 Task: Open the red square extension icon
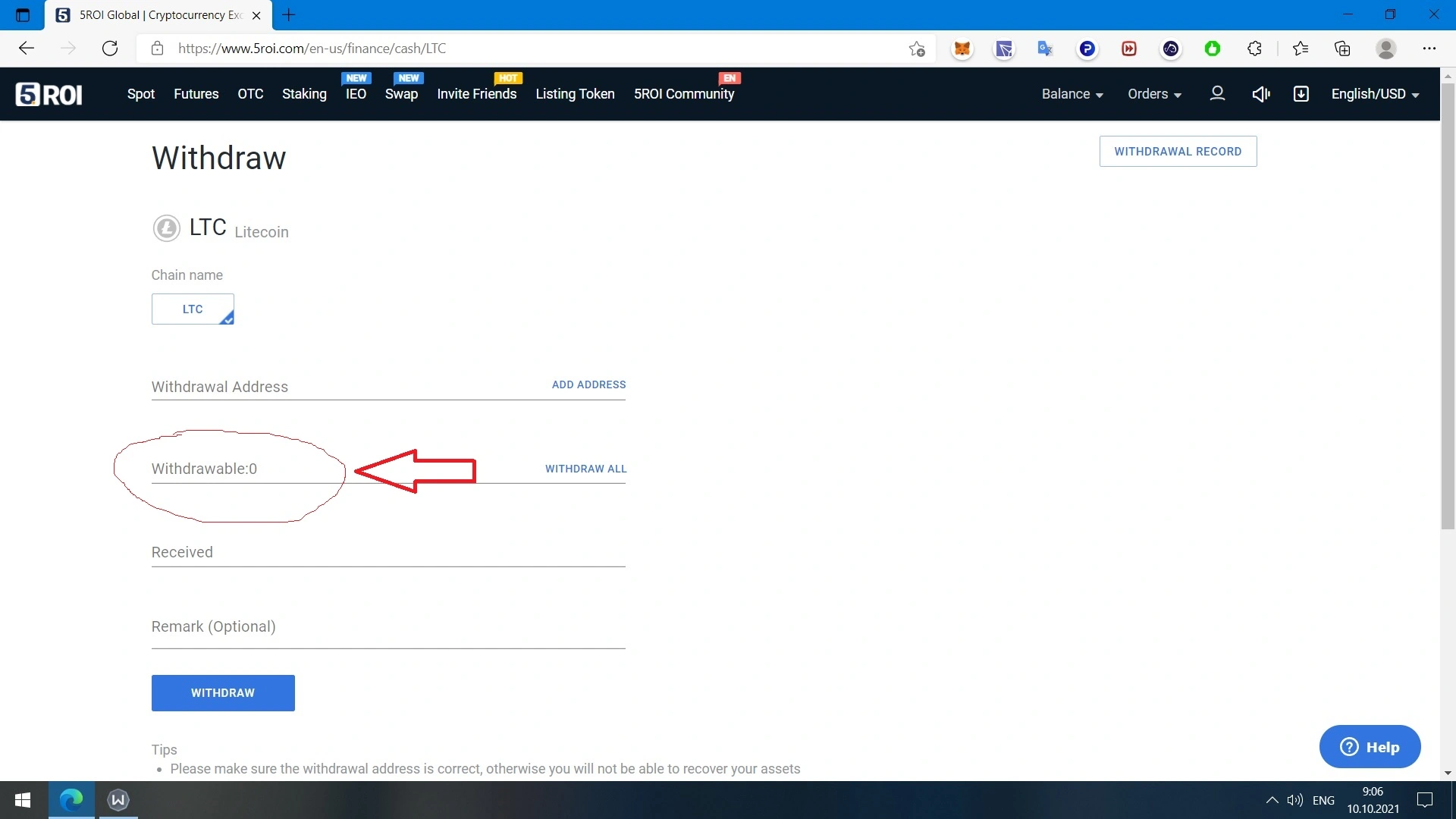(x=1129, y=49)
